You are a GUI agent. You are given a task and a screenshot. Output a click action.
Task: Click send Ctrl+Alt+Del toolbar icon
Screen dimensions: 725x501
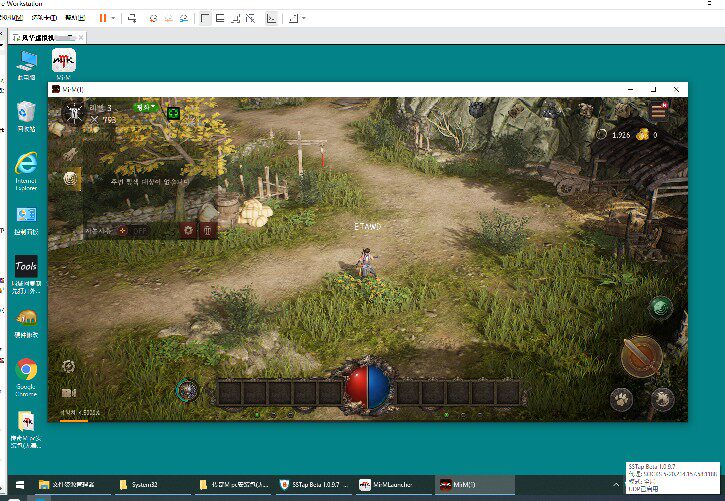132,18
